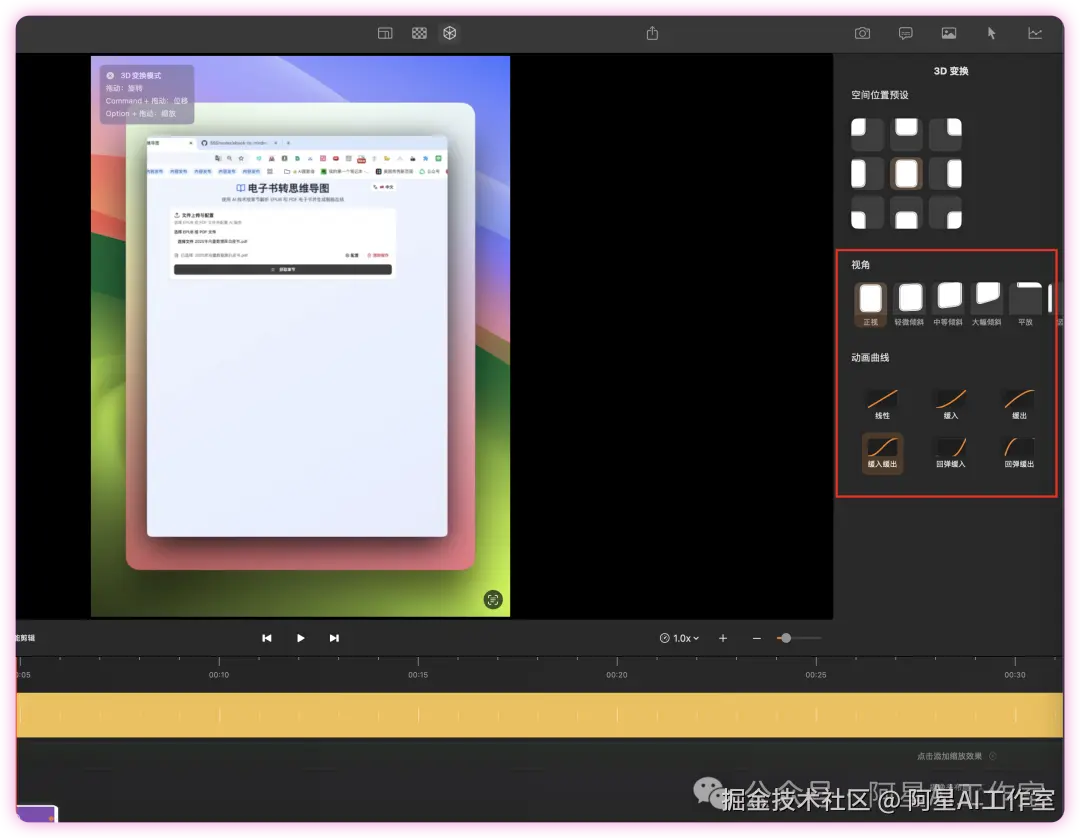Screen dimensions: 1080x838
Task: Select the 缓入 ease-in animation curve
Action: point(951,404)
